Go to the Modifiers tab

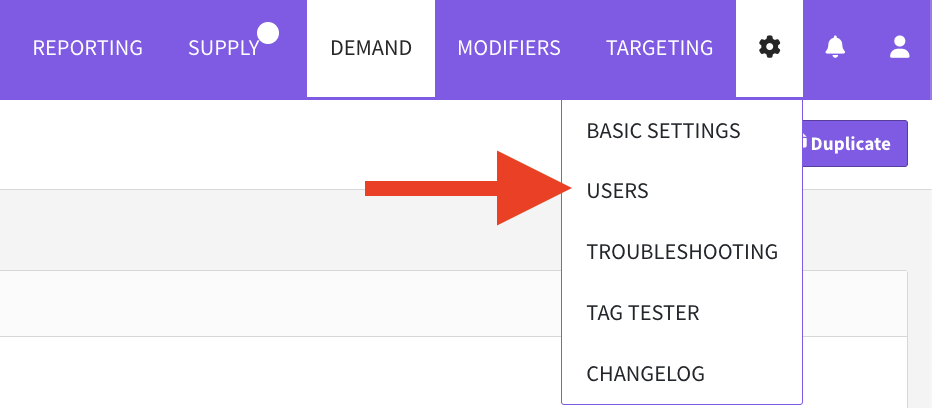(508, 48)
